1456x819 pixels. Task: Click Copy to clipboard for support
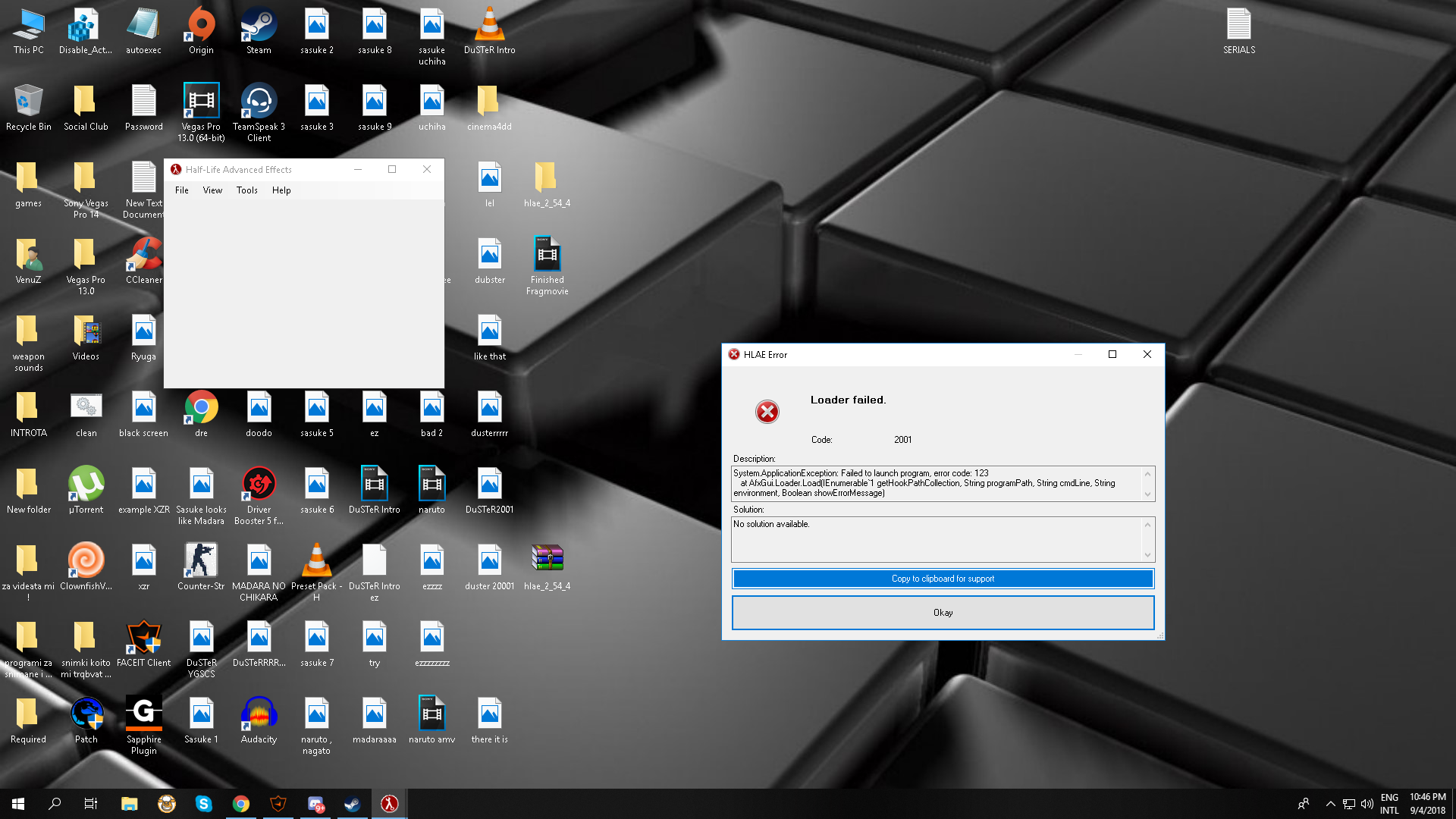pos(942,578)
